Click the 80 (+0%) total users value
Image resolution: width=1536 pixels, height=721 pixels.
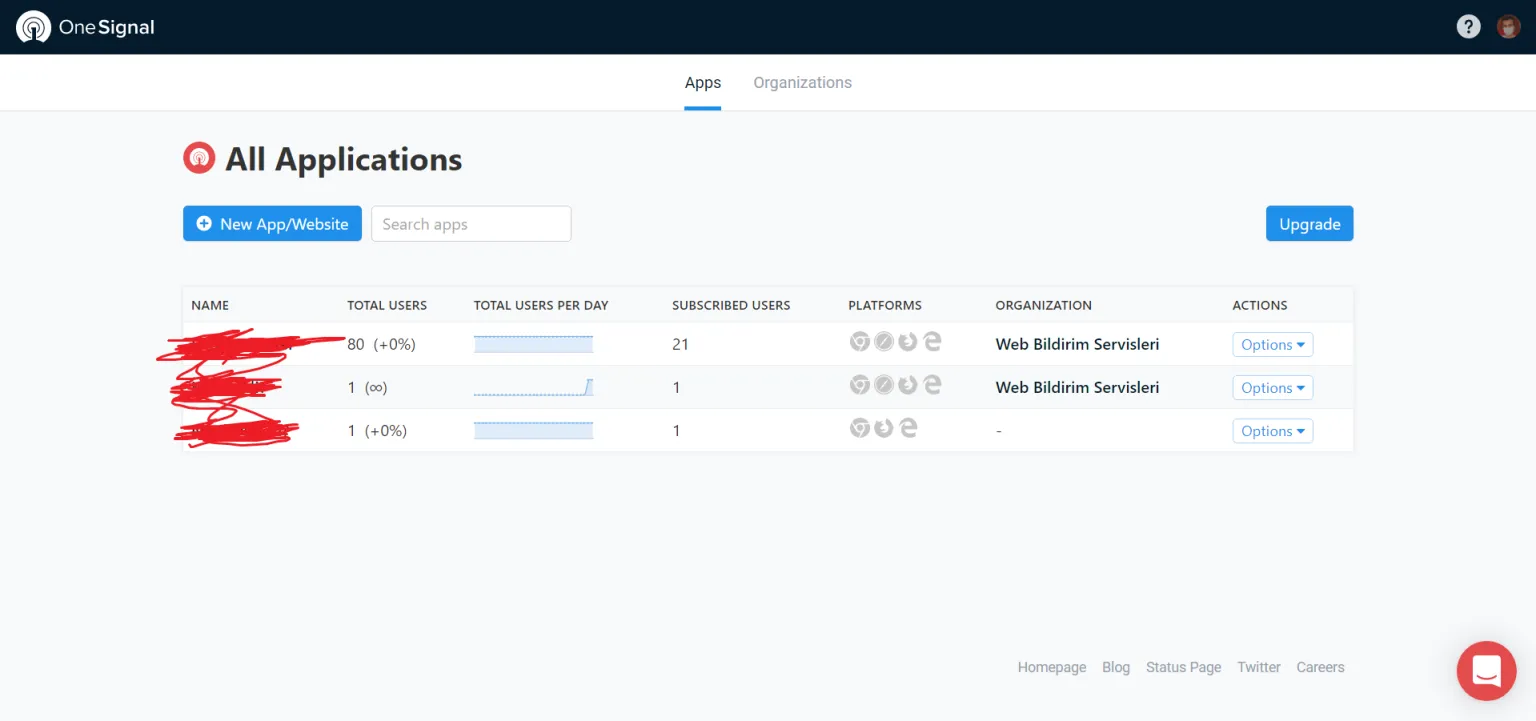coord(381,344)
